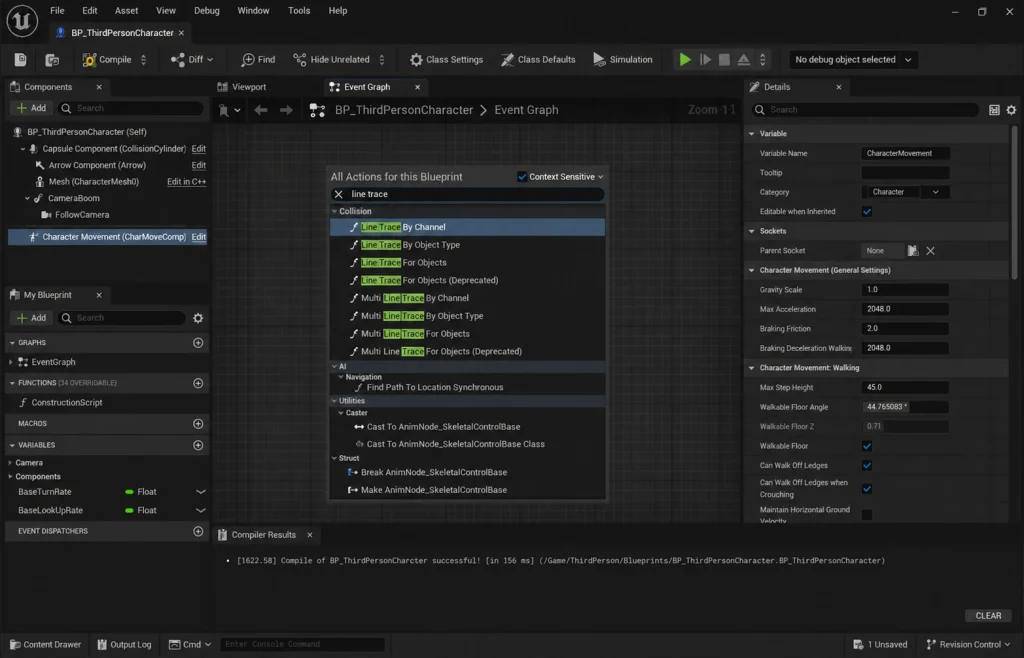Edit the Gravity Scale value field

tap(905, 289)
